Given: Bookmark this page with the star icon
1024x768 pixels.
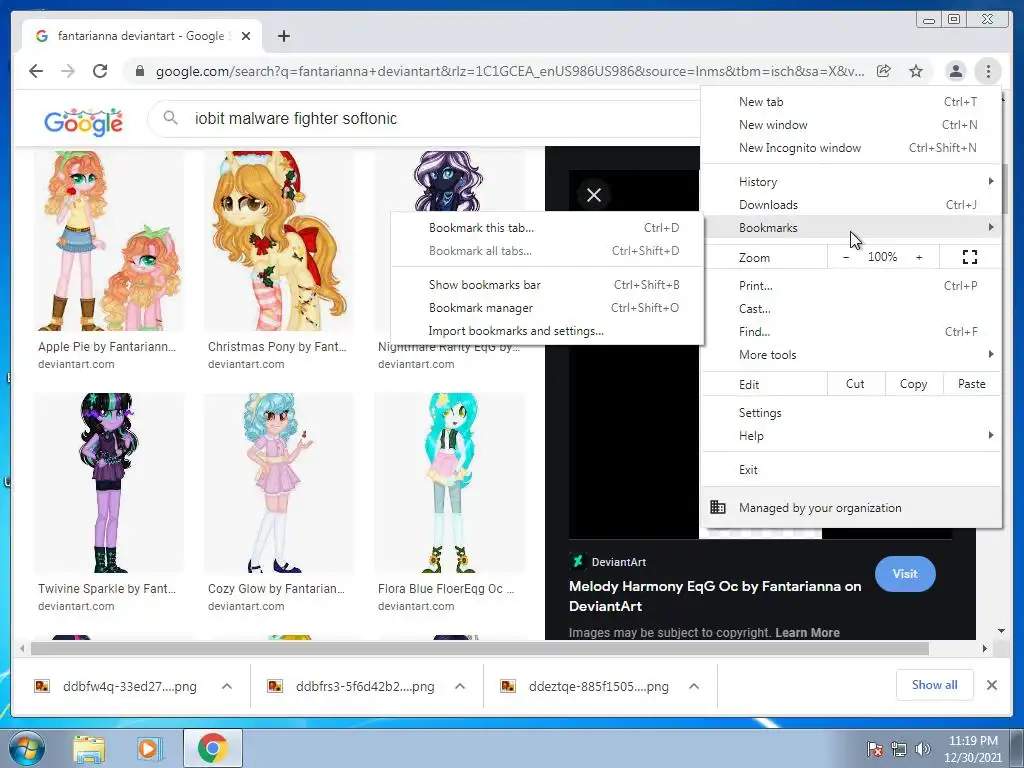Looking at the screenshot, I should point(916,71).
